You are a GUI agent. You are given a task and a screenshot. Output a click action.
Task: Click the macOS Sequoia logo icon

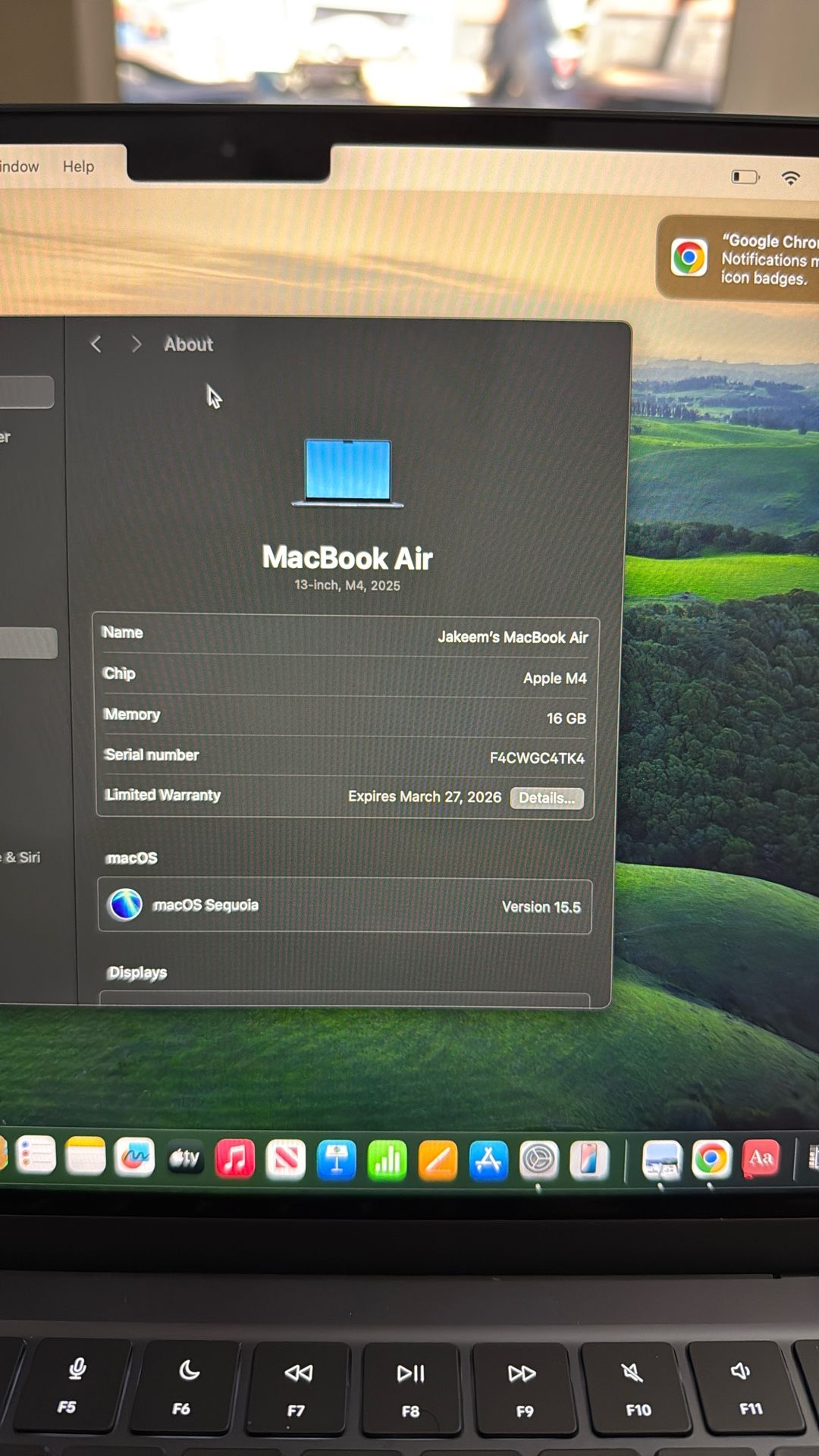click(125, 904)
